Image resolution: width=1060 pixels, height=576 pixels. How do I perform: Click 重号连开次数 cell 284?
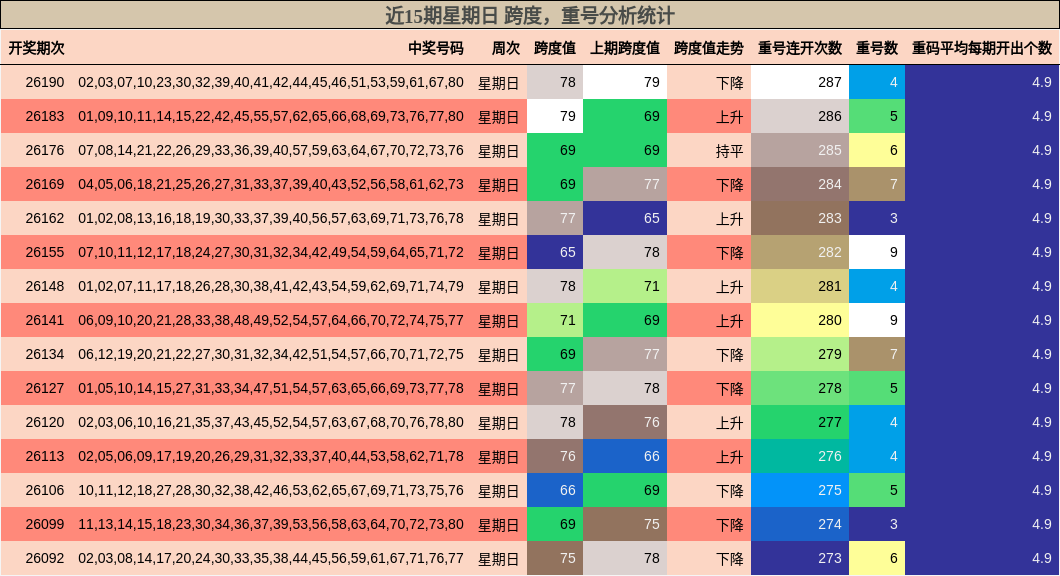[x=800, y=185]
